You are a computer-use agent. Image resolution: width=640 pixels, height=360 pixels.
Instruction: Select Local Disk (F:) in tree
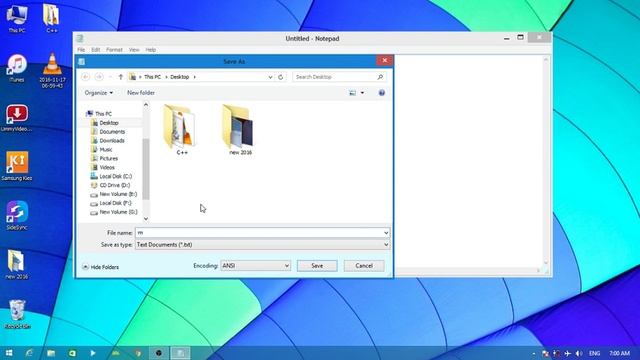[115, 203]
